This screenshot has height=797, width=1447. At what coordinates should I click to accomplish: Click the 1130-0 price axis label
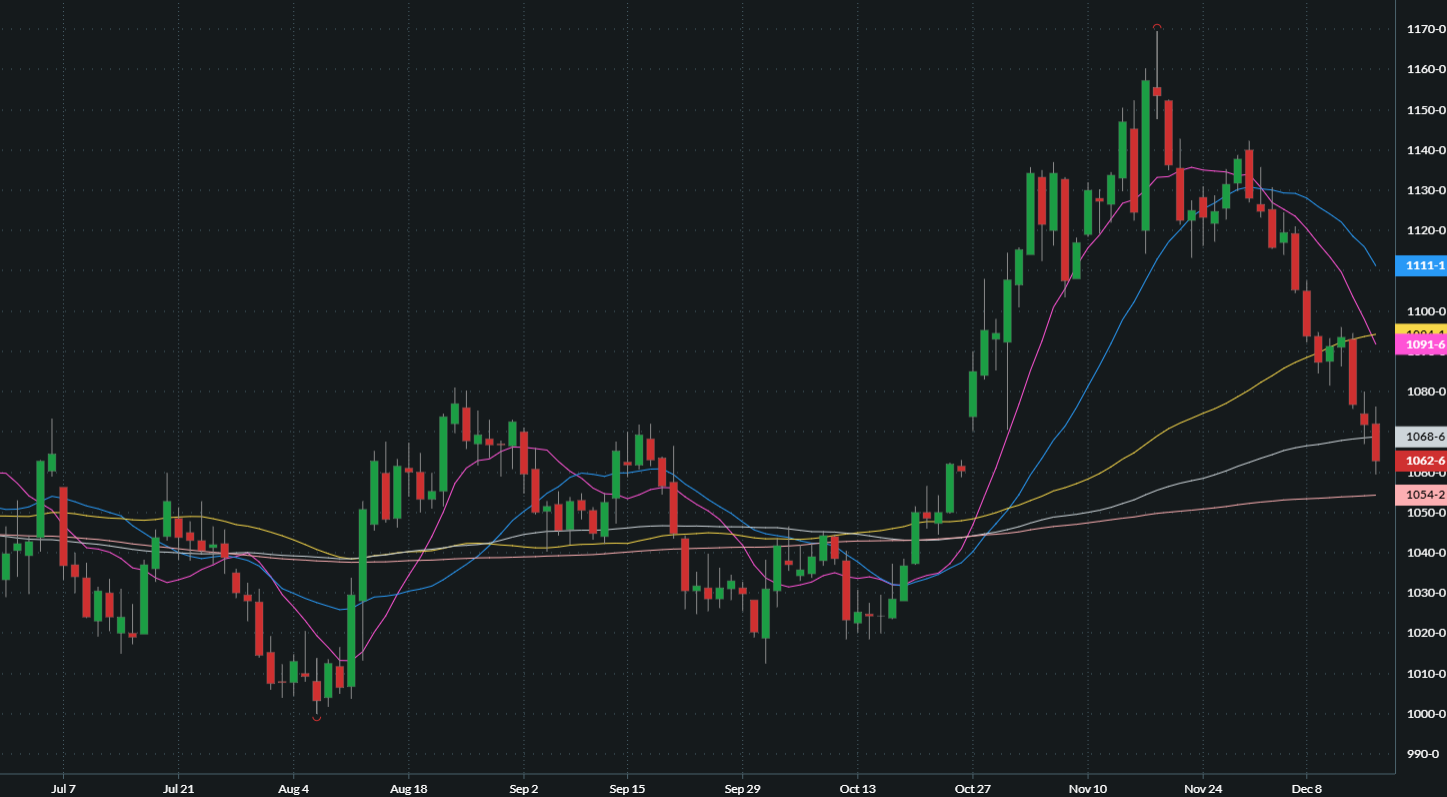click(1425, 190)
